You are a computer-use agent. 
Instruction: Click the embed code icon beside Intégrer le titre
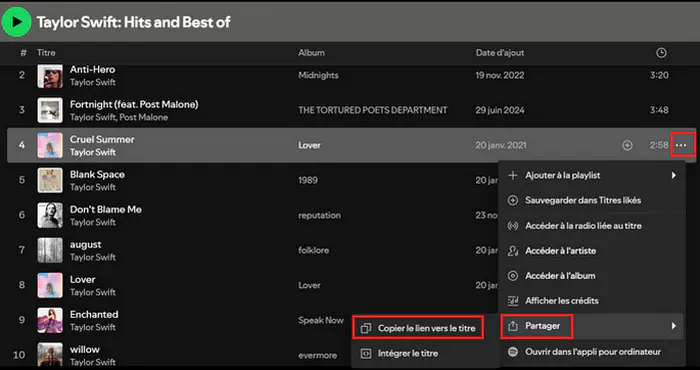[x=366, y=353]
